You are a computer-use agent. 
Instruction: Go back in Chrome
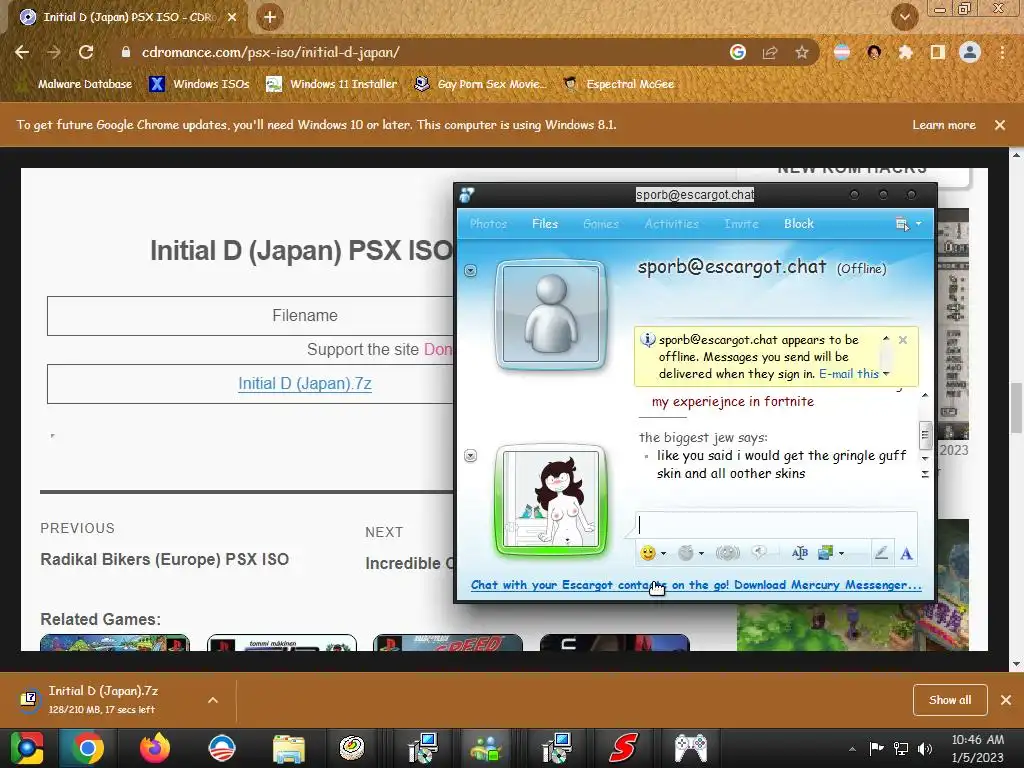tap(22, 52)
